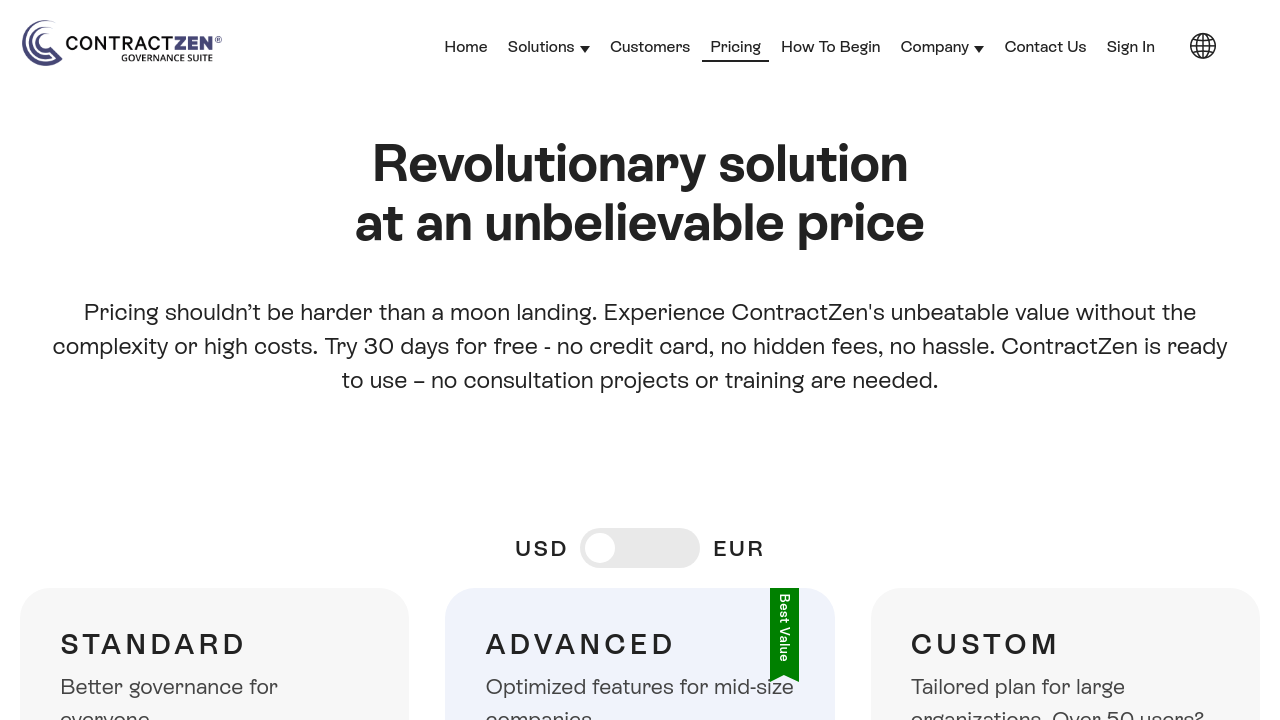Select the Standard plan card heading
Viewport: 1280px width, 720px height.
(153, 644)
